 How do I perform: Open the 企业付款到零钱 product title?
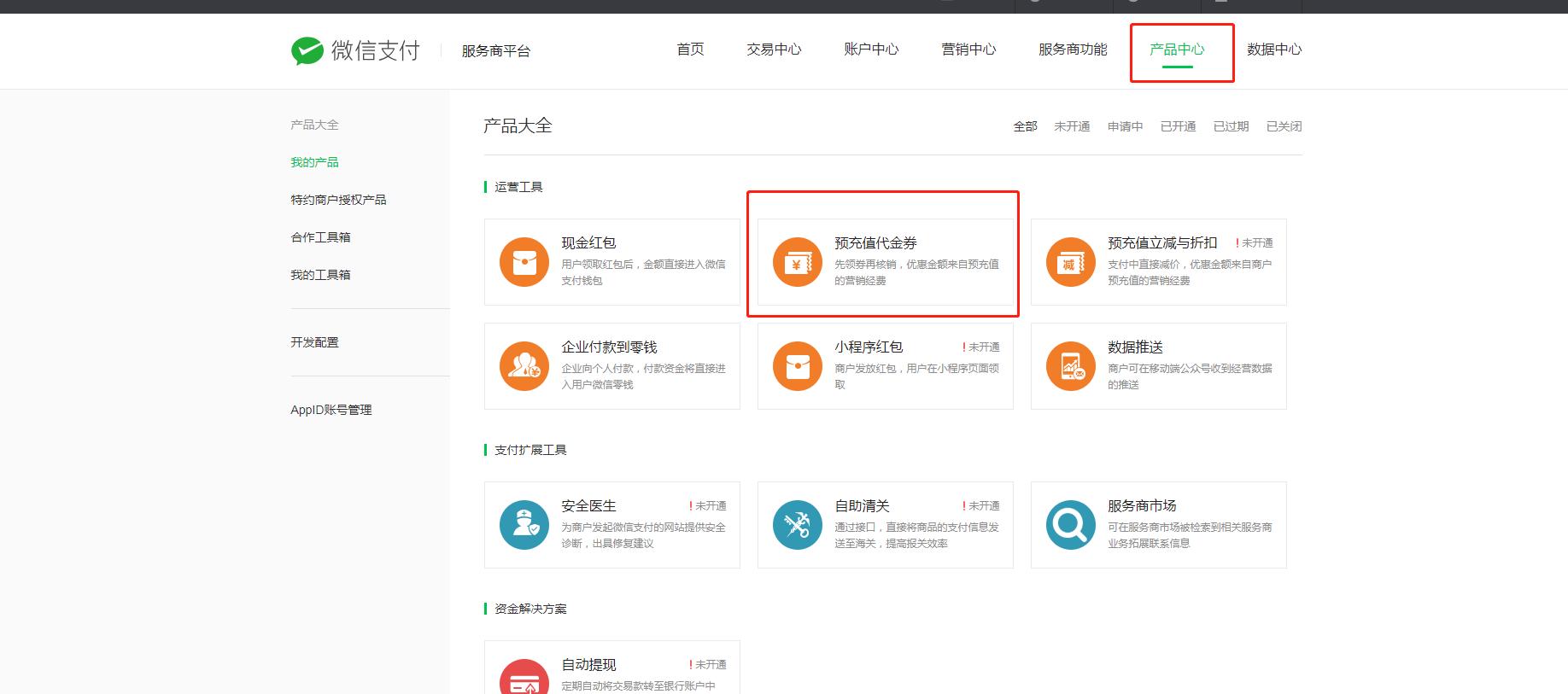coord(609,347)
